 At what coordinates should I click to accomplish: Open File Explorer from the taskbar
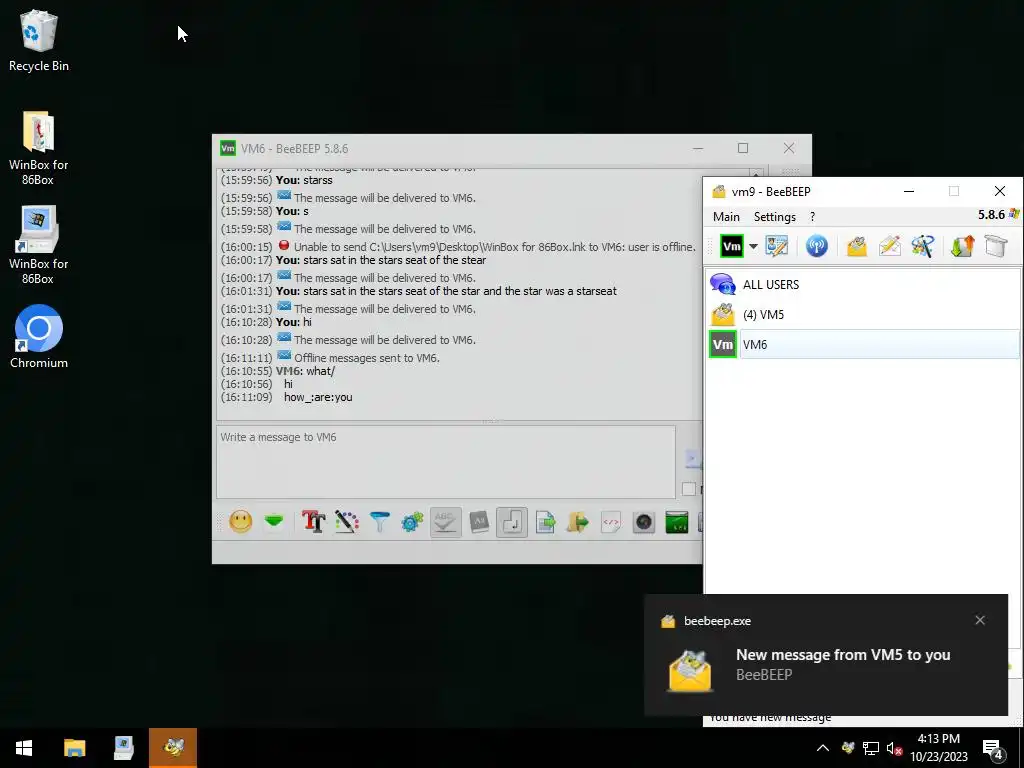(74, 748)
